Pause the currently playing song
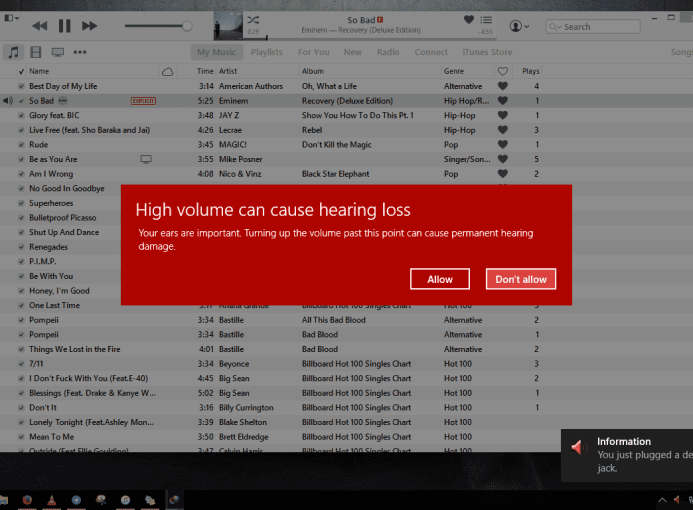Screen dimensions: 693x510 click(x=65, y=26)
